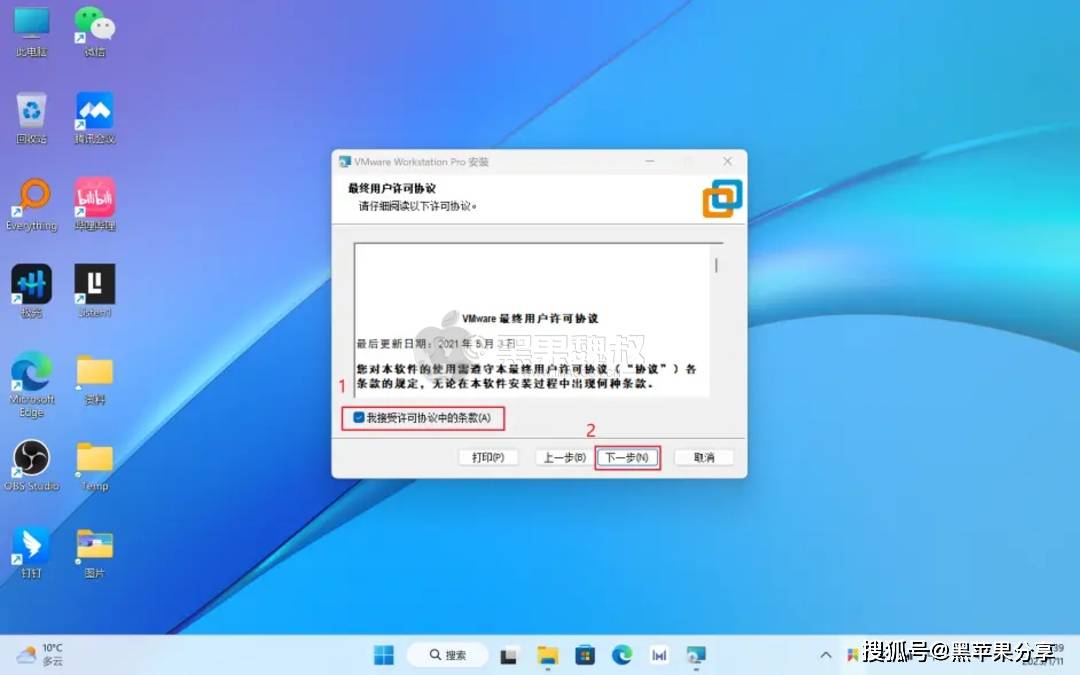Open the Recycle Bin desktop icon
The height and width of the screenshot is (675, 1080).
coord(31,118)
